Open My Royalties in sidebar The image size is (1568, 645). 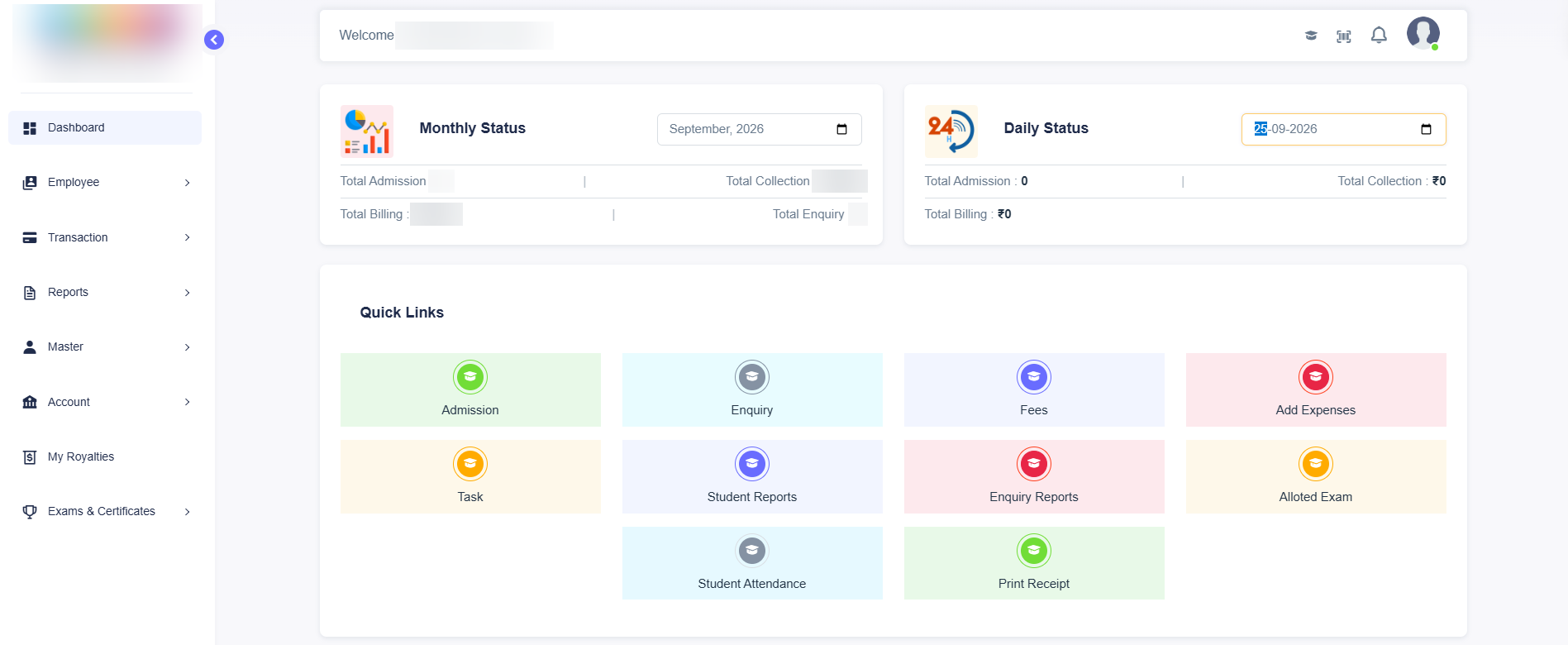click(105, 456)
